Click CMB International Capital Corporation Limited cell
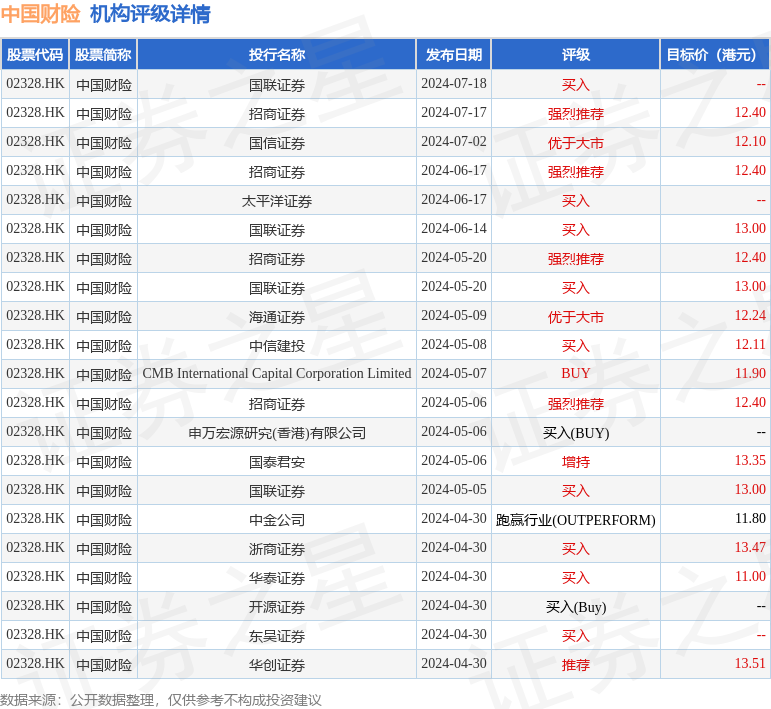 point(277,374)
